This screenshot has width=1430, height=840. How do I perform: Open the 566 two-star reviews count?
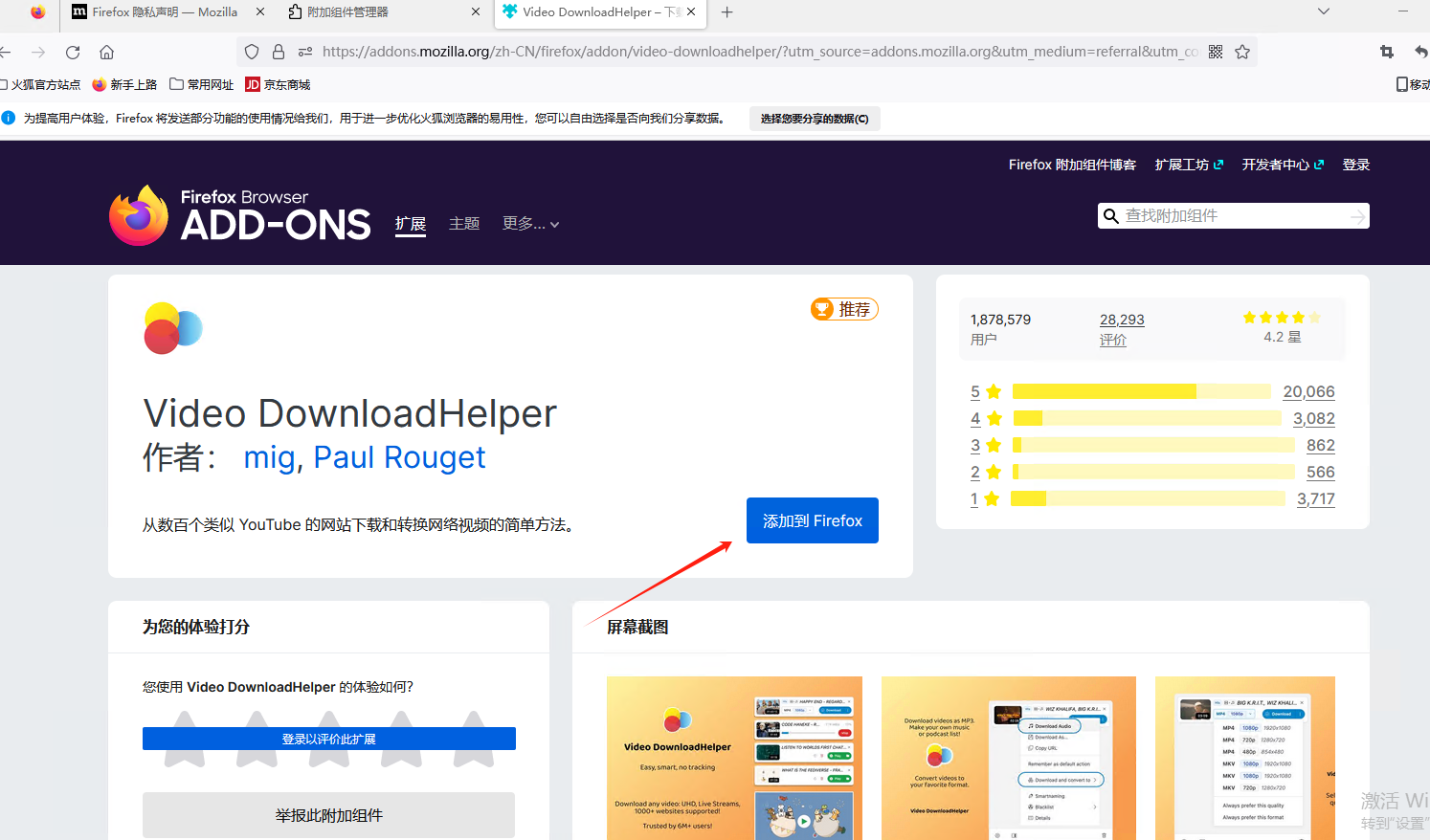click(x=1321, y=472)
